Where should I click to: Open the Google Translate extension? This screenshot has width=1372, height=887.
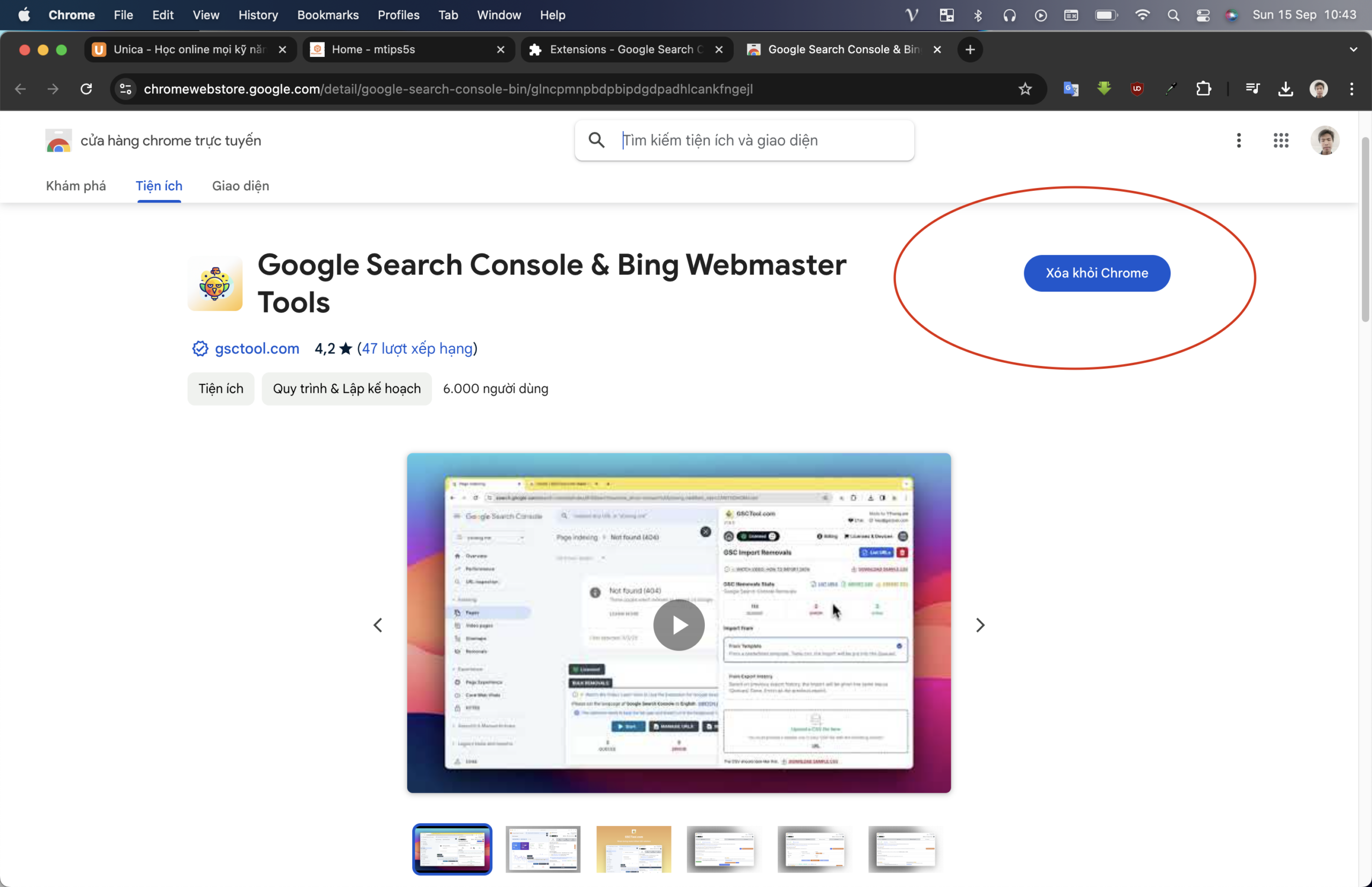tap(1071, 89)
